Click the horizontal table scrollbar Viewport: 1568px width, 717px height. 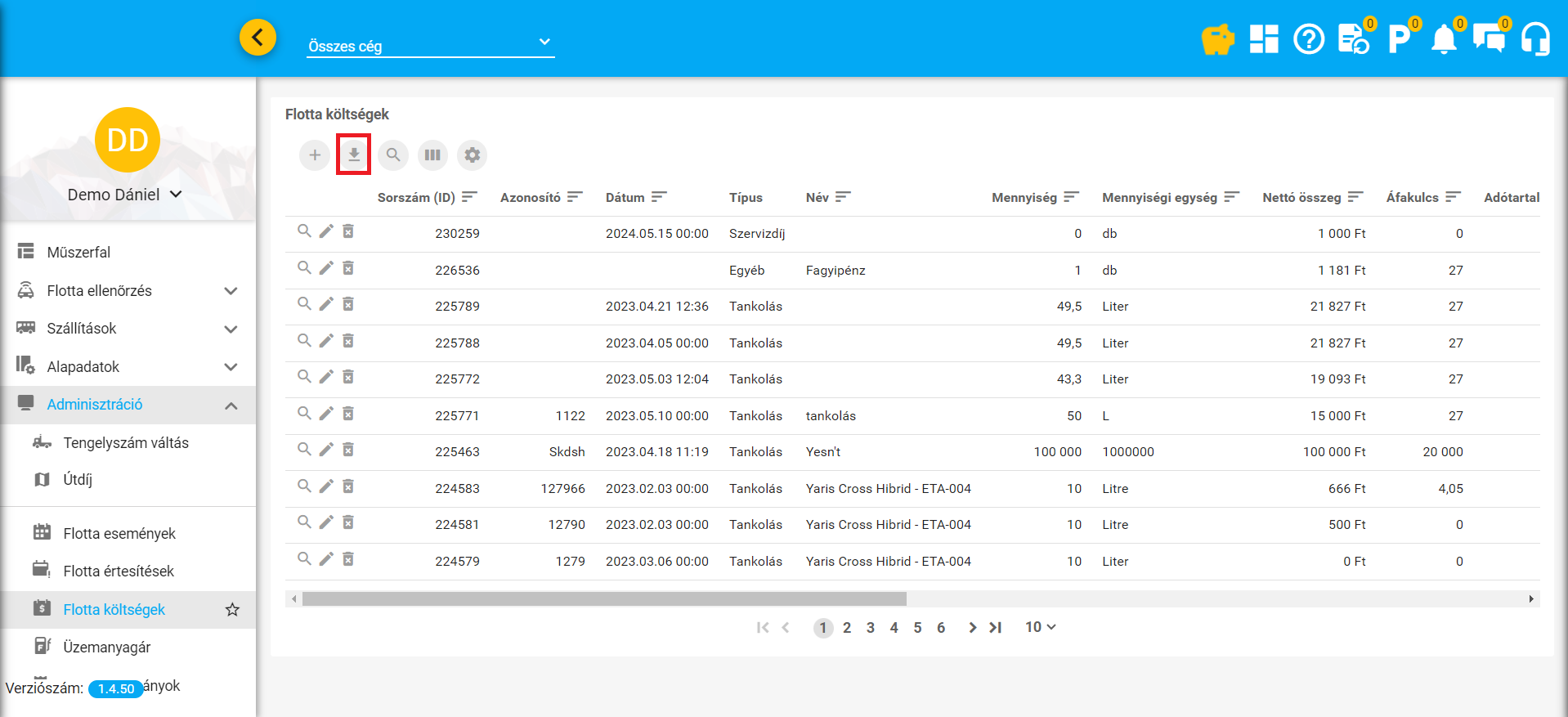[x=604, y=599]
